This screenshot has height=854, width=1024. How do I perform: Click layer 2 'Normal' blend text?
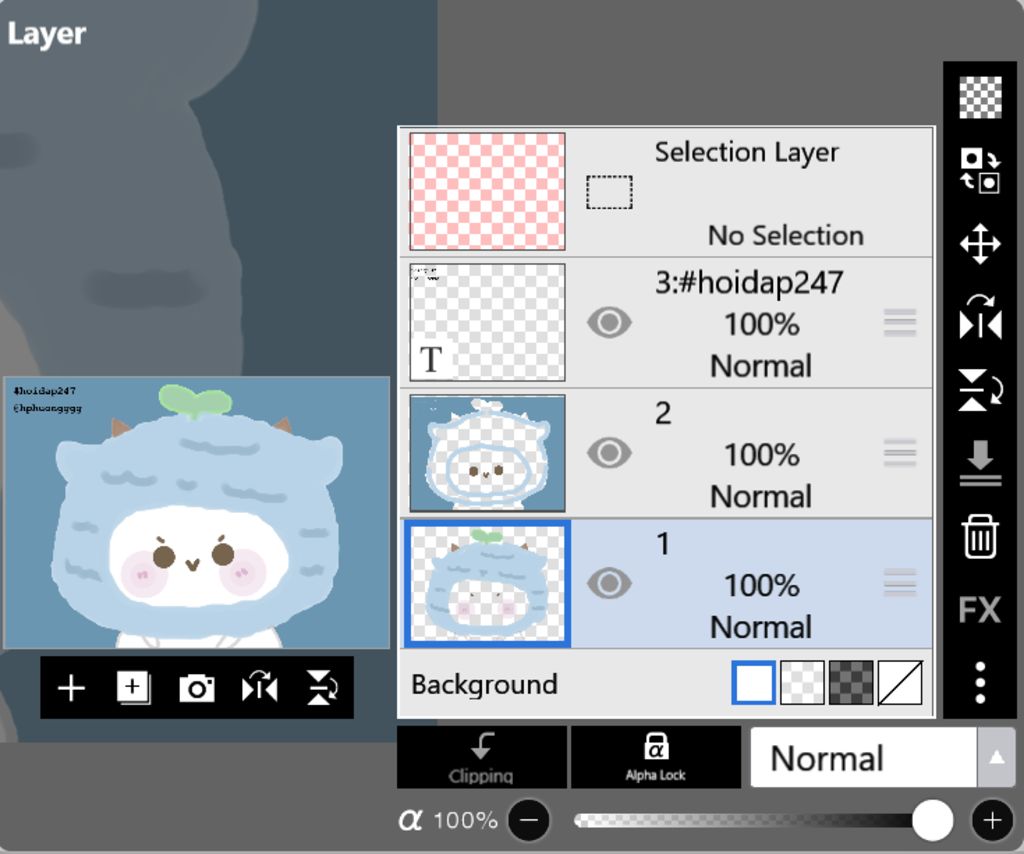761,497
